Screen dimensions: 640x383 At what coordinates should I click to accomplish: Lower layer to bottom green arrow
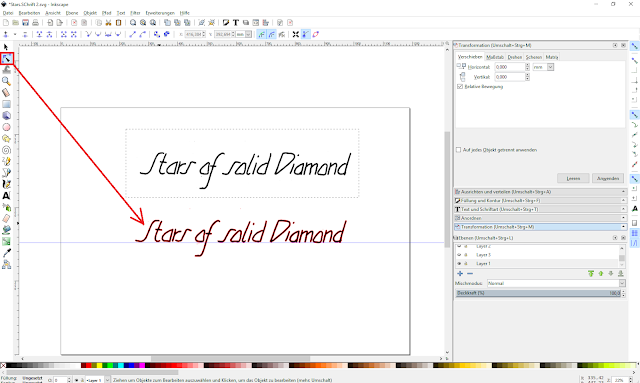pos(620,274)
